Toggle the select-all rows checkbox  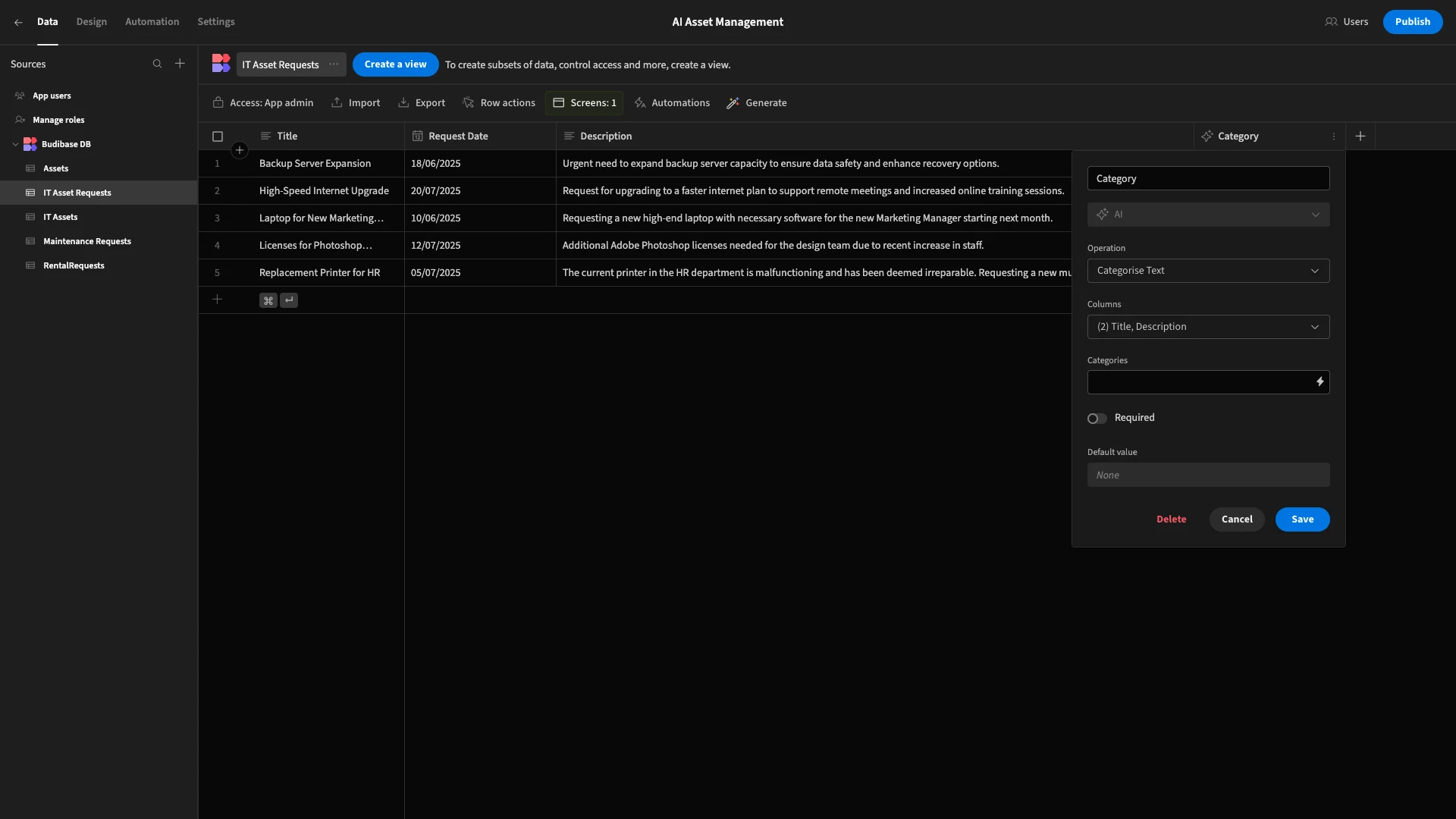tap(218, 136)
